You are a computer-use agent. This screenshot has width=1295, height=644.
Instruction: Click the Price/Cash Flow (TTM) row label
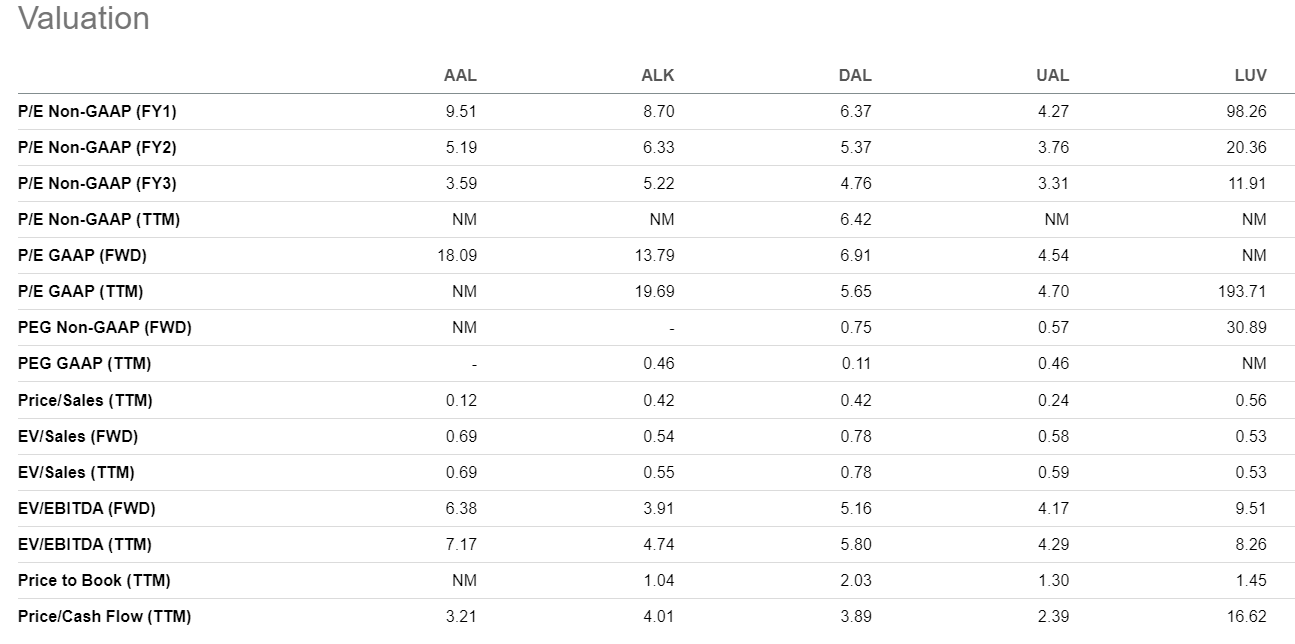click(x=104, y=616)
